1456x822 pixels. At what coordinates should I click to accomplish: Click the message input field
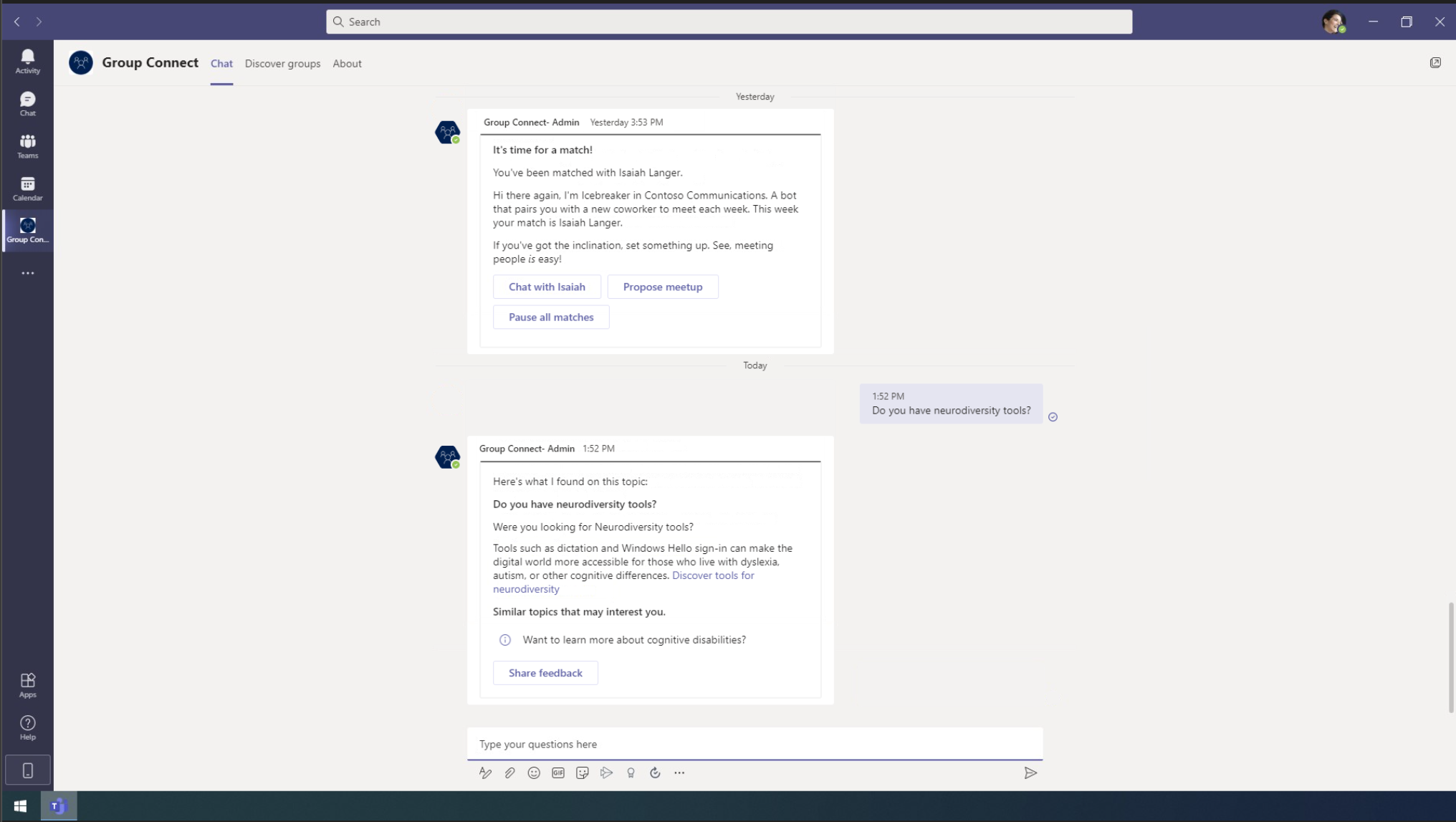[755, 744]
